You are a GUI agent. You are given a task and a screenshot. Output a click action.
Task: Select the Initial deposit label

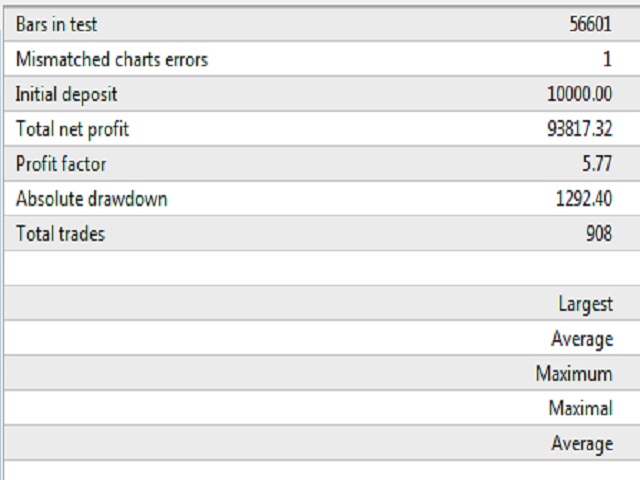click(x=66, y=95)
